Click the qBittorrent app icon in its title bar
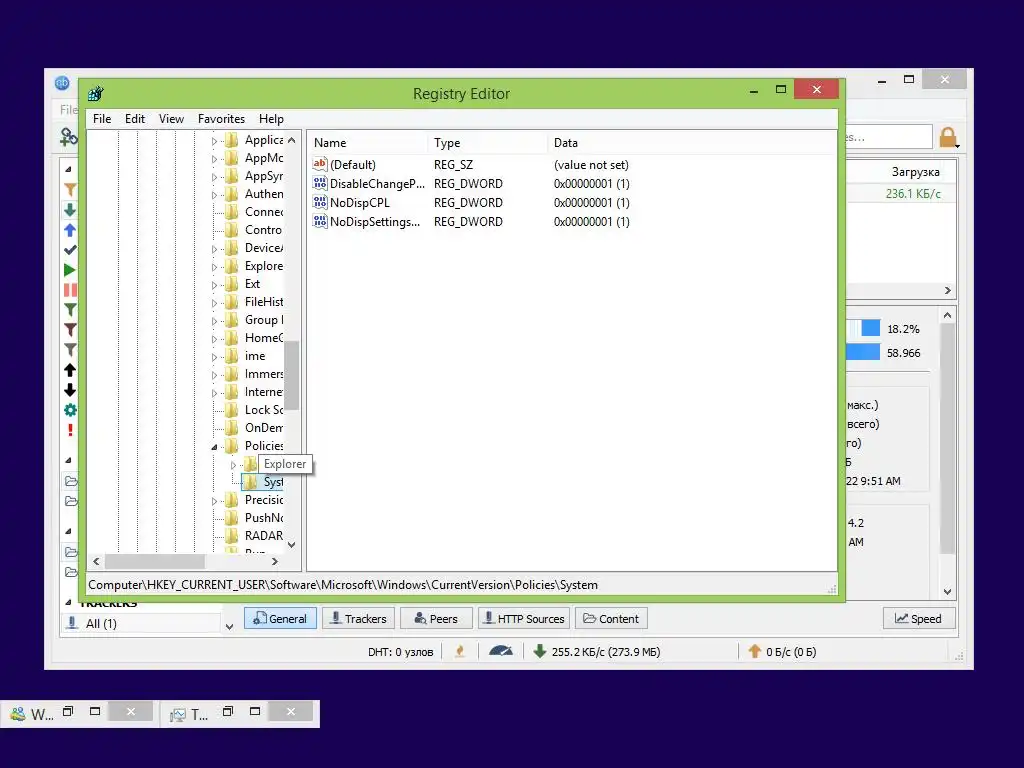The image size is (1024, 768). [62, 83]
